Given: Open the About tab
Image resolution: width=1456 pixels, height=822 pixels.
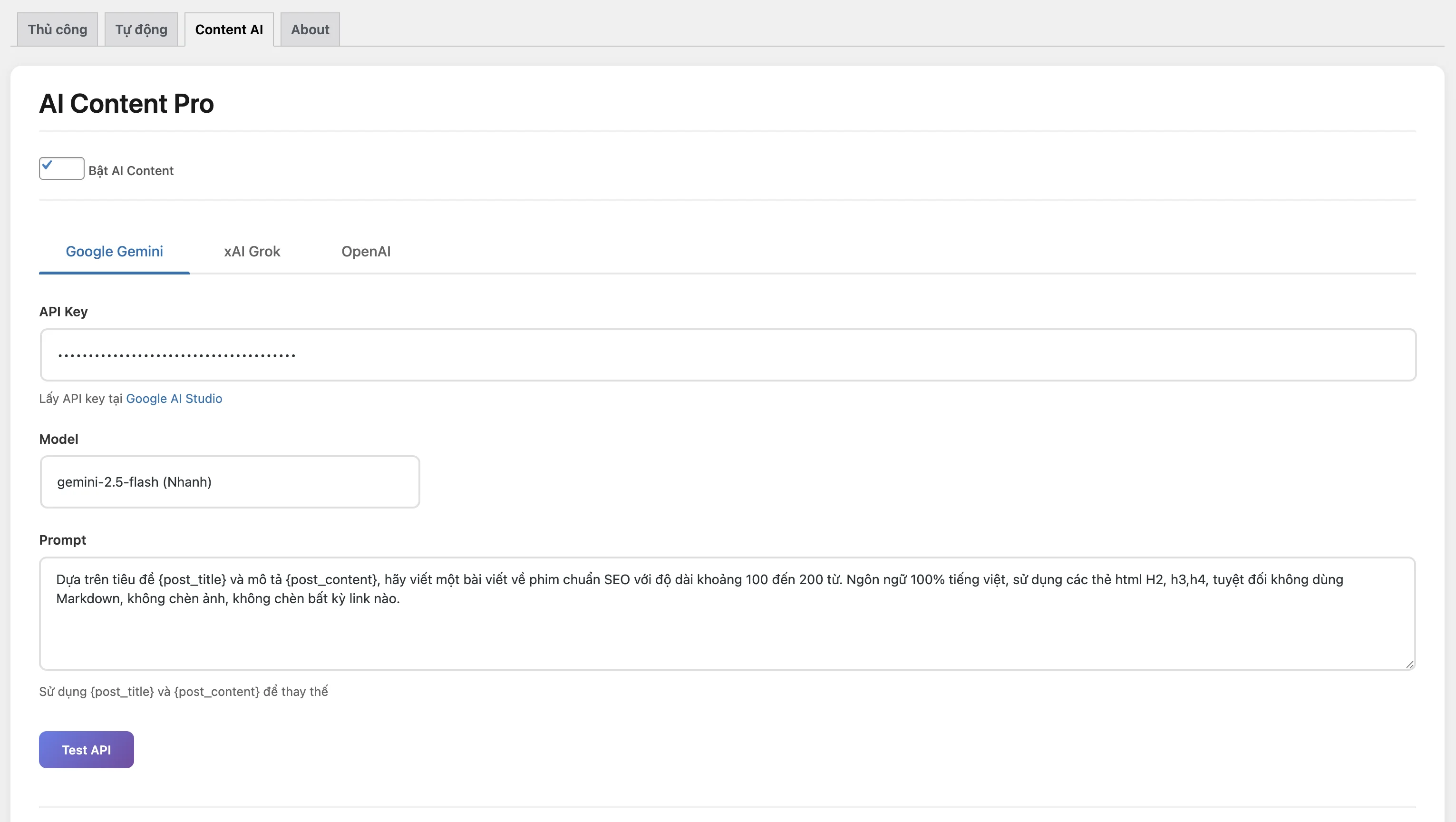Looking at the screenshot, I should coord(309,29).
